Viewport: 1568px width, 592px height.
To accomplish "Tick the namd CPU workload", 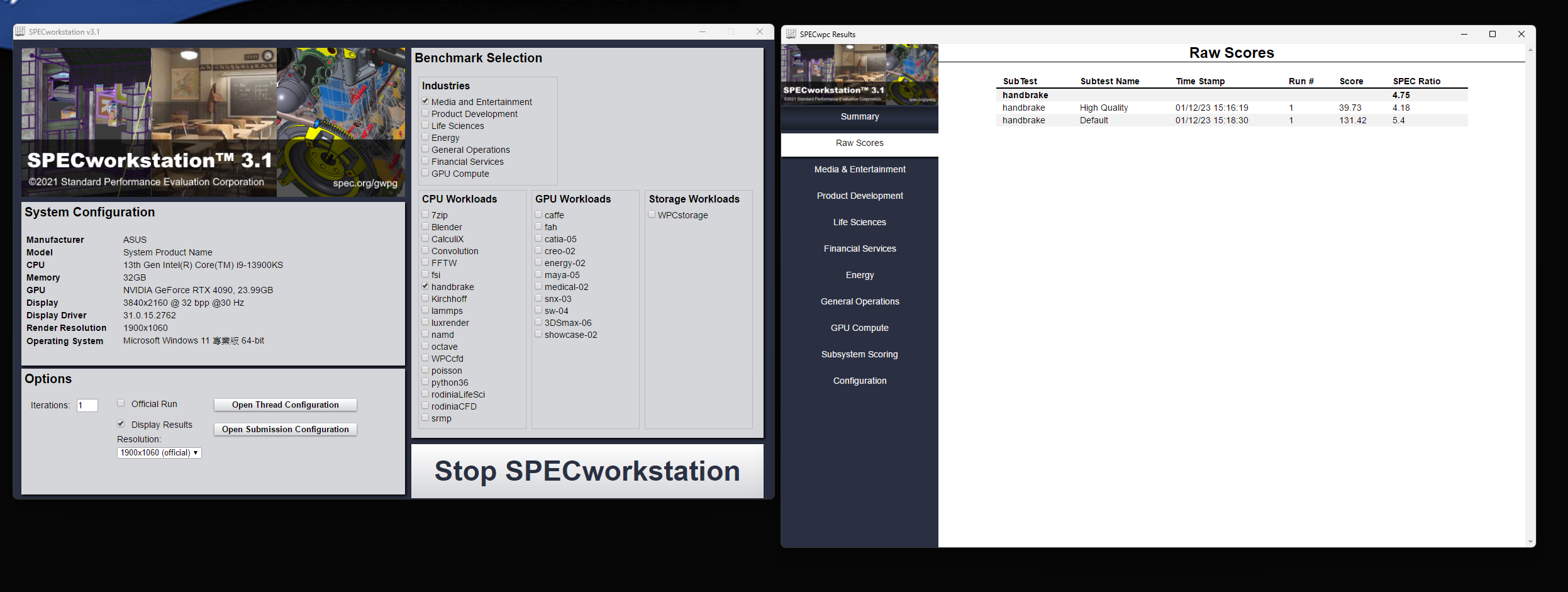I will pos(425,334).
